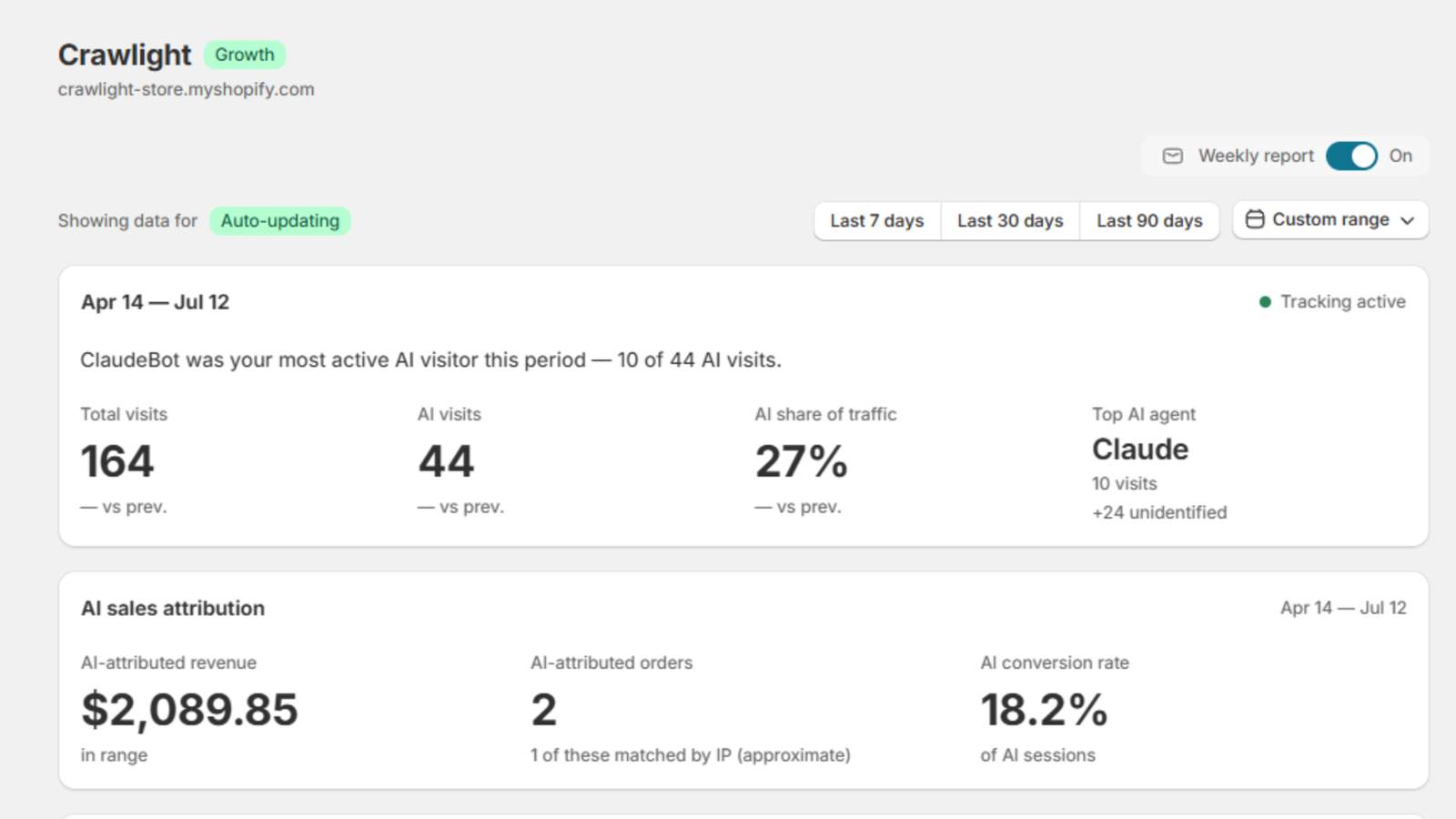The image size is (1456, 819).
Task: Click the Top AI agent name Claude
Action: [1140, 450]
